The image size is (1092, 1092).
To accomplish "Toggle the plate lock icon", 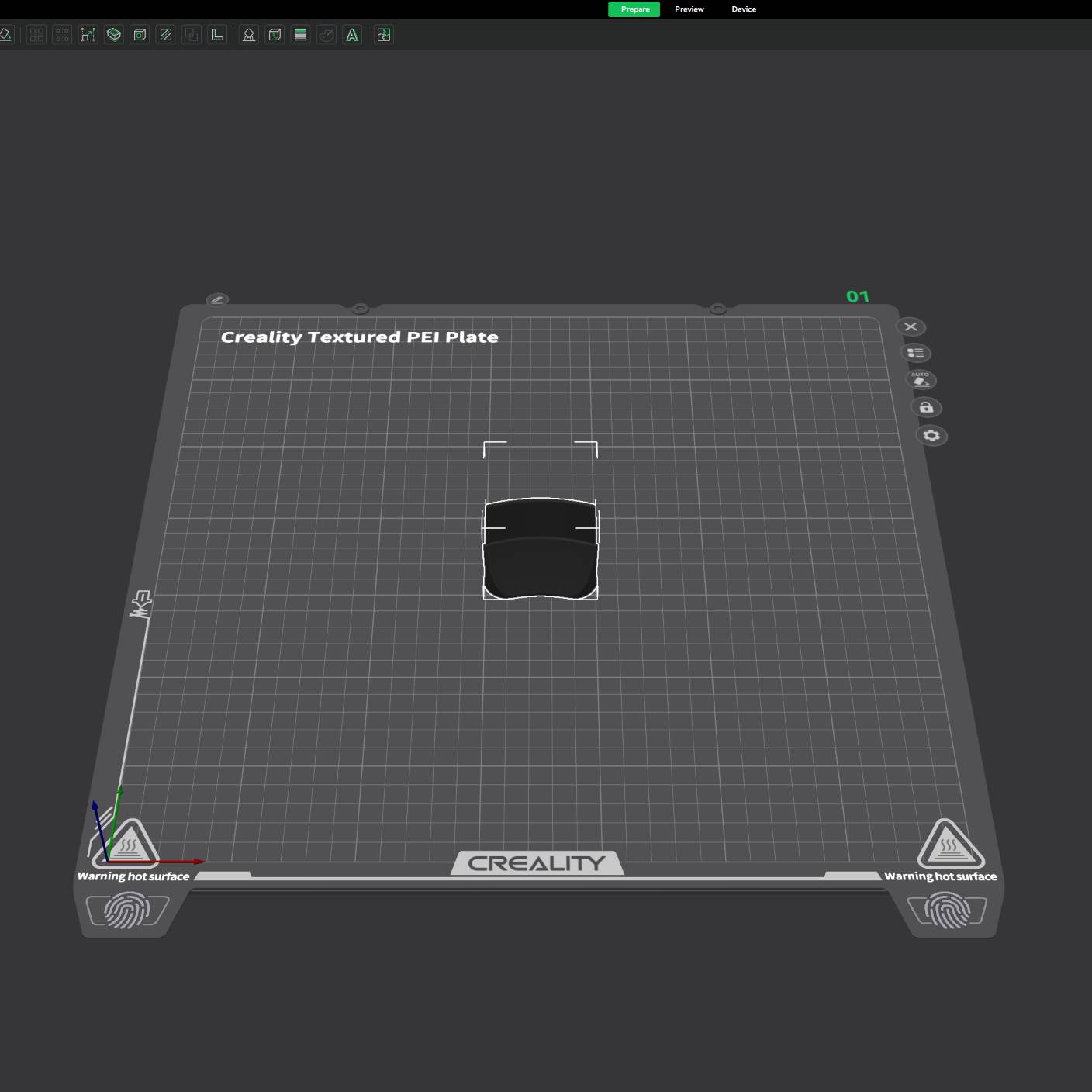I will pos(926,407).
